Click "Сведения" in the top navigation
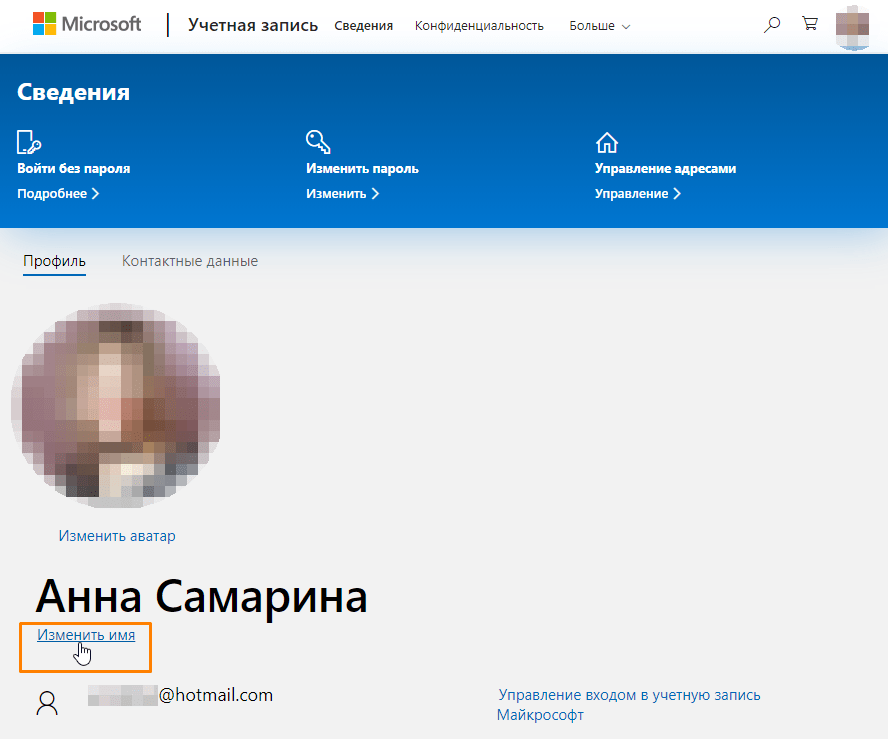 coord(363,25)
